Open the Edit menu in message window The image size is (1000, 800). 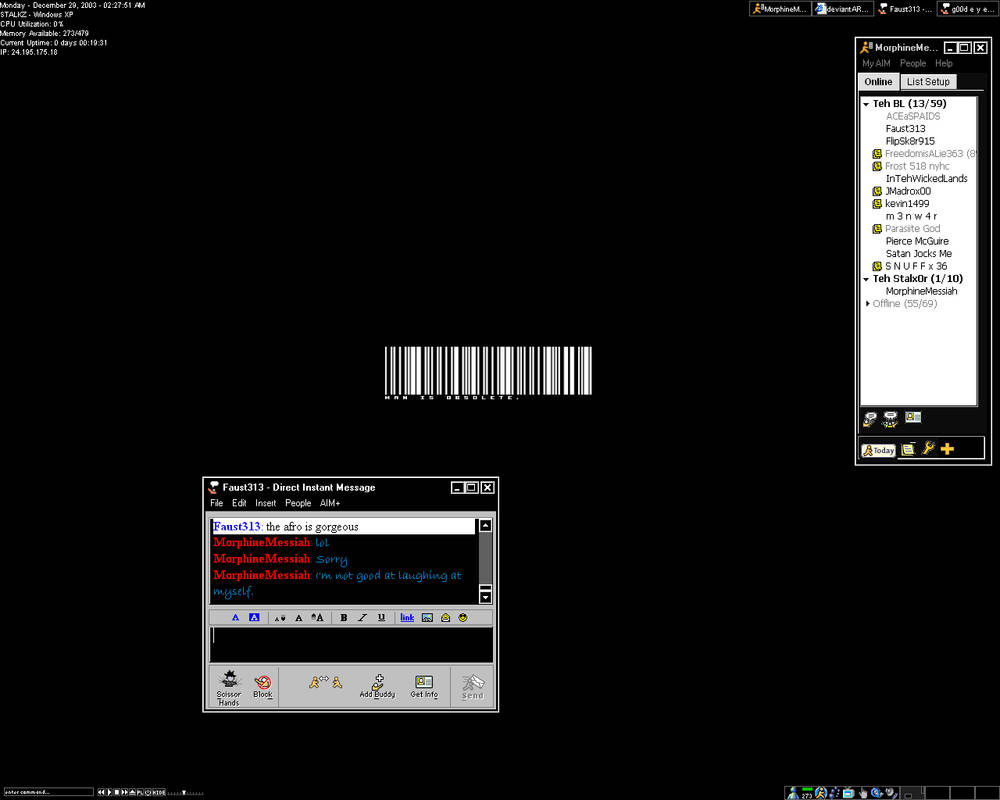[239, 503]
